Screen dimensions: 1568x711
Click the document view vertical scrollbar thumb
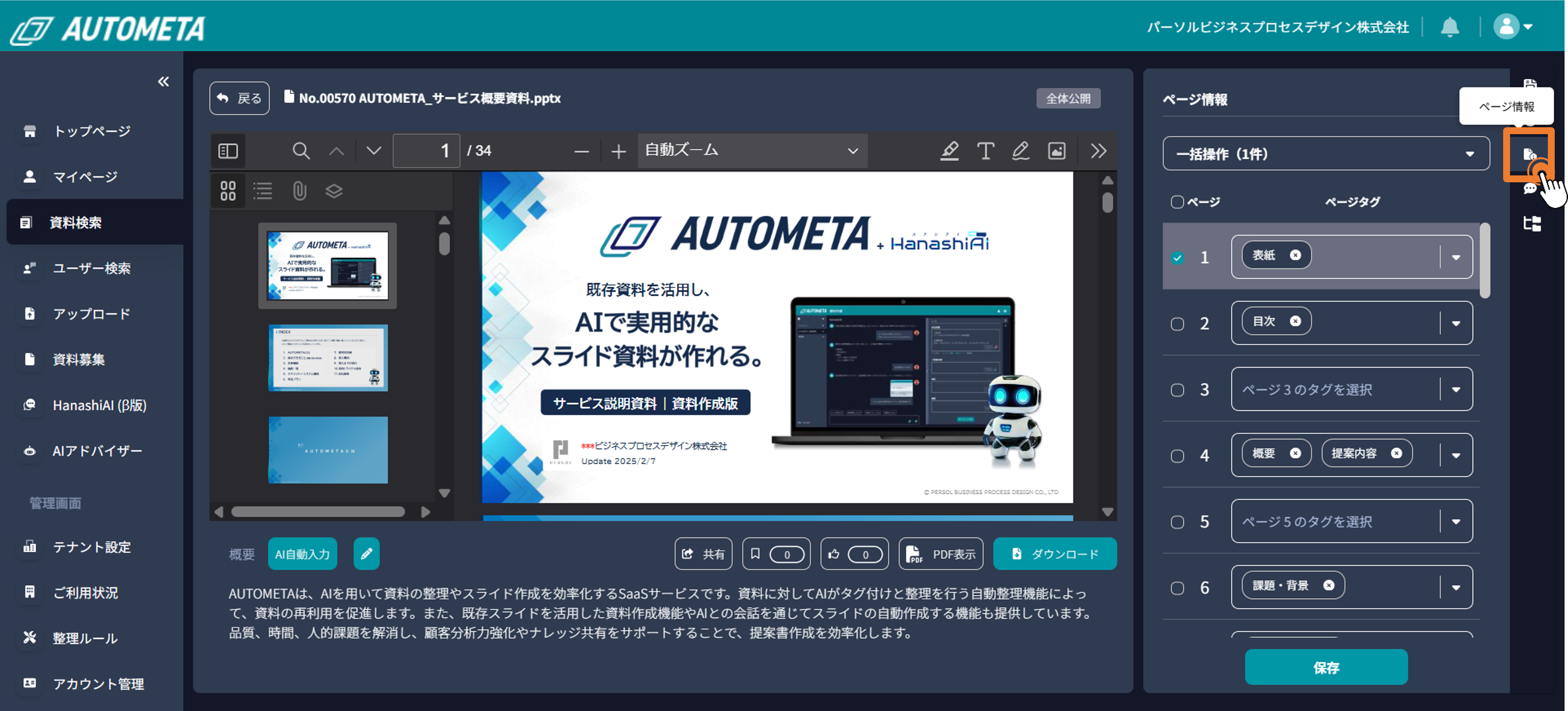1107,202
